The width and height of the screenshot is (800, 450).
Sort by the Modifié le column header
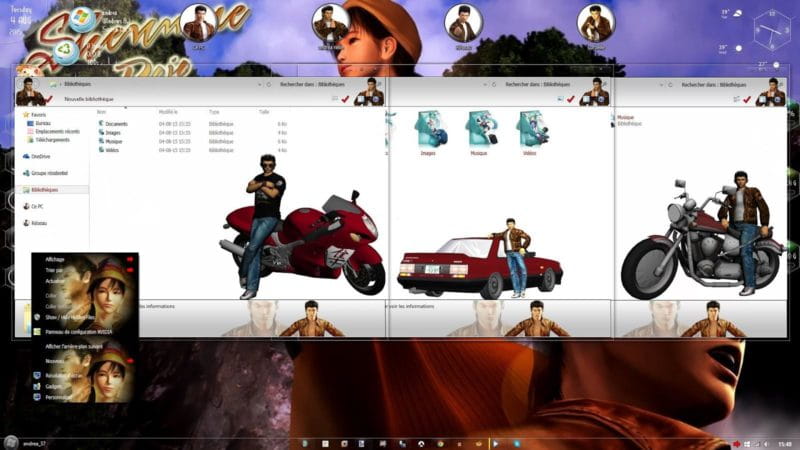[166, 112]
